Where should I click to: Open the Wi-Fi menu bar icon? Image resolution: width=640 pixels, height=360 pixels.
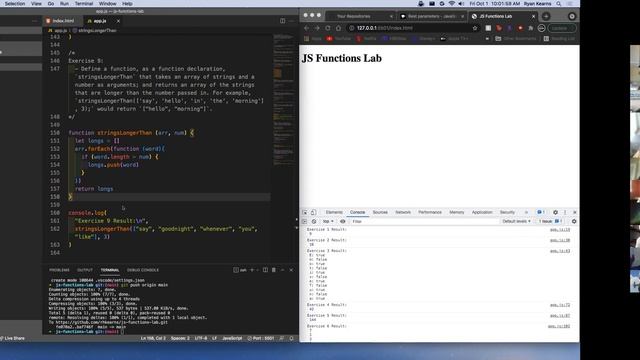coord(451,4)
